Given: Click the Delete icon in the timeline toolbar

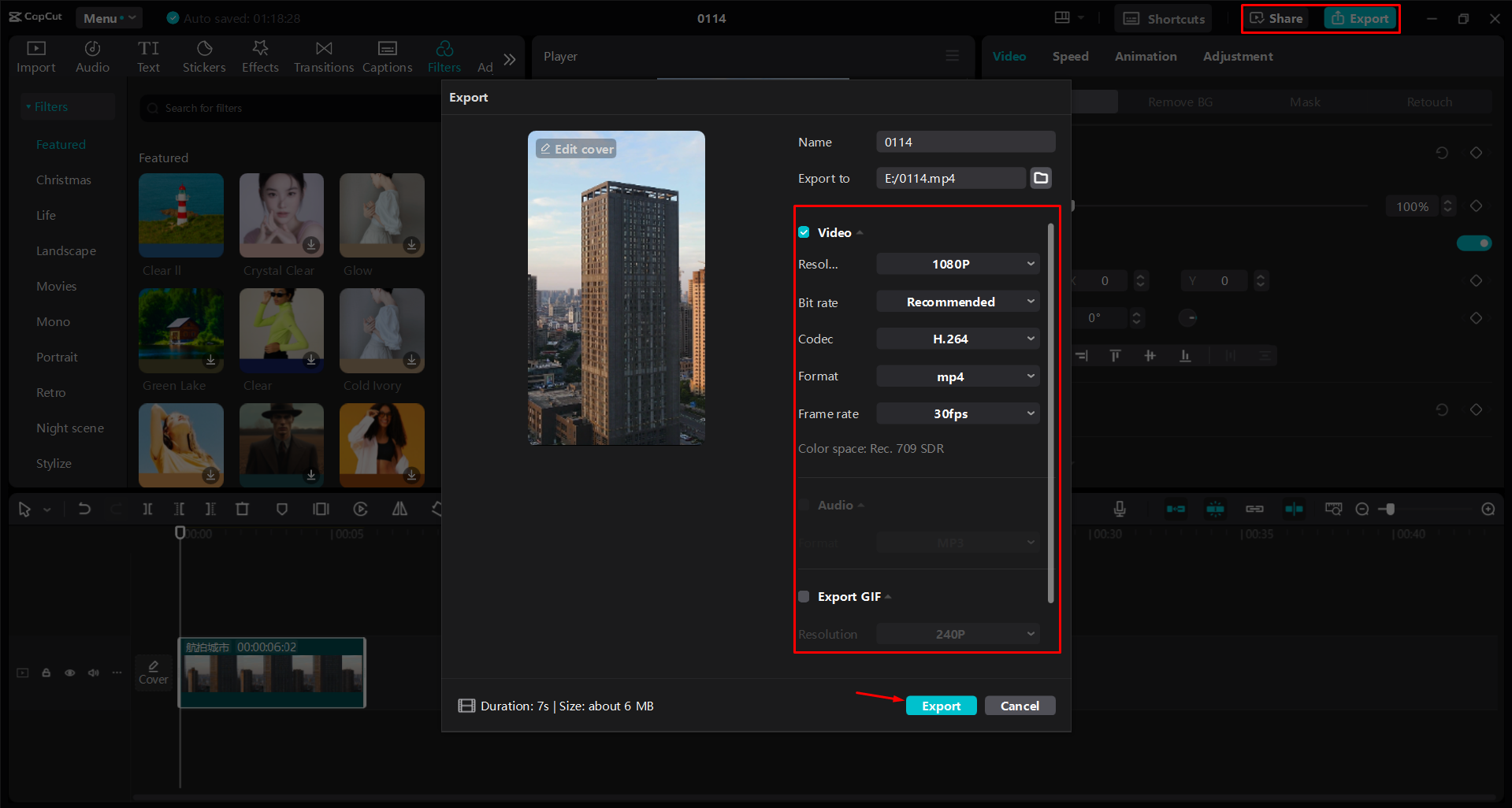Looking at the screenshot, I should [242, 509].
